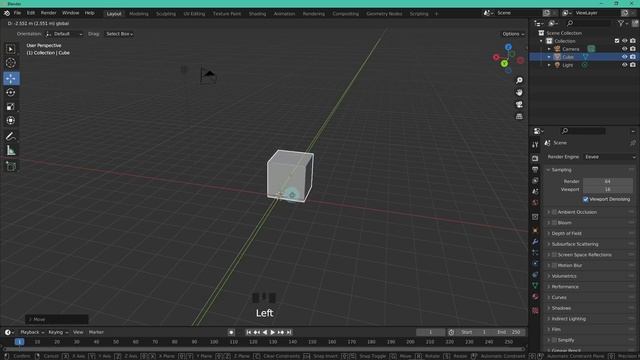Open the View Layer properties tab
The height and width of the screenshot is (360, 640).
coord(535,180)
